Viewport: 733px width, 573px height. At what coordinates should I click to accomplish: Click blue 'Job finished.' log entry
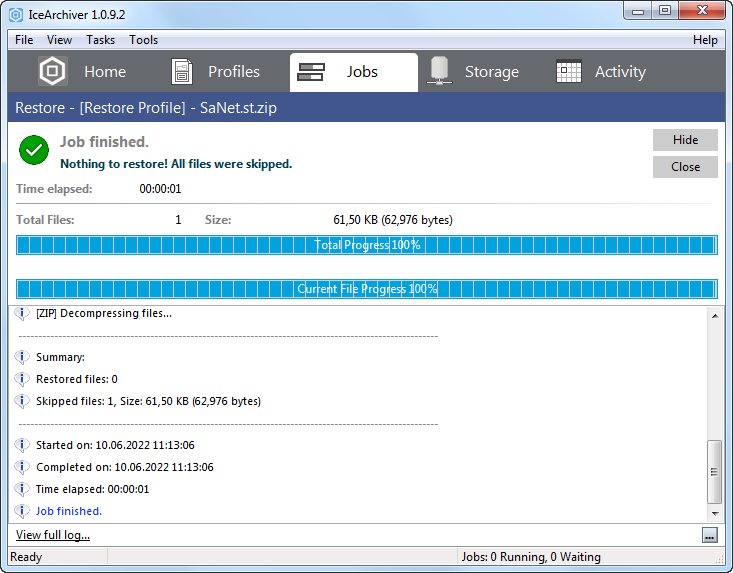pyautogui.click(x=69, y=511)
